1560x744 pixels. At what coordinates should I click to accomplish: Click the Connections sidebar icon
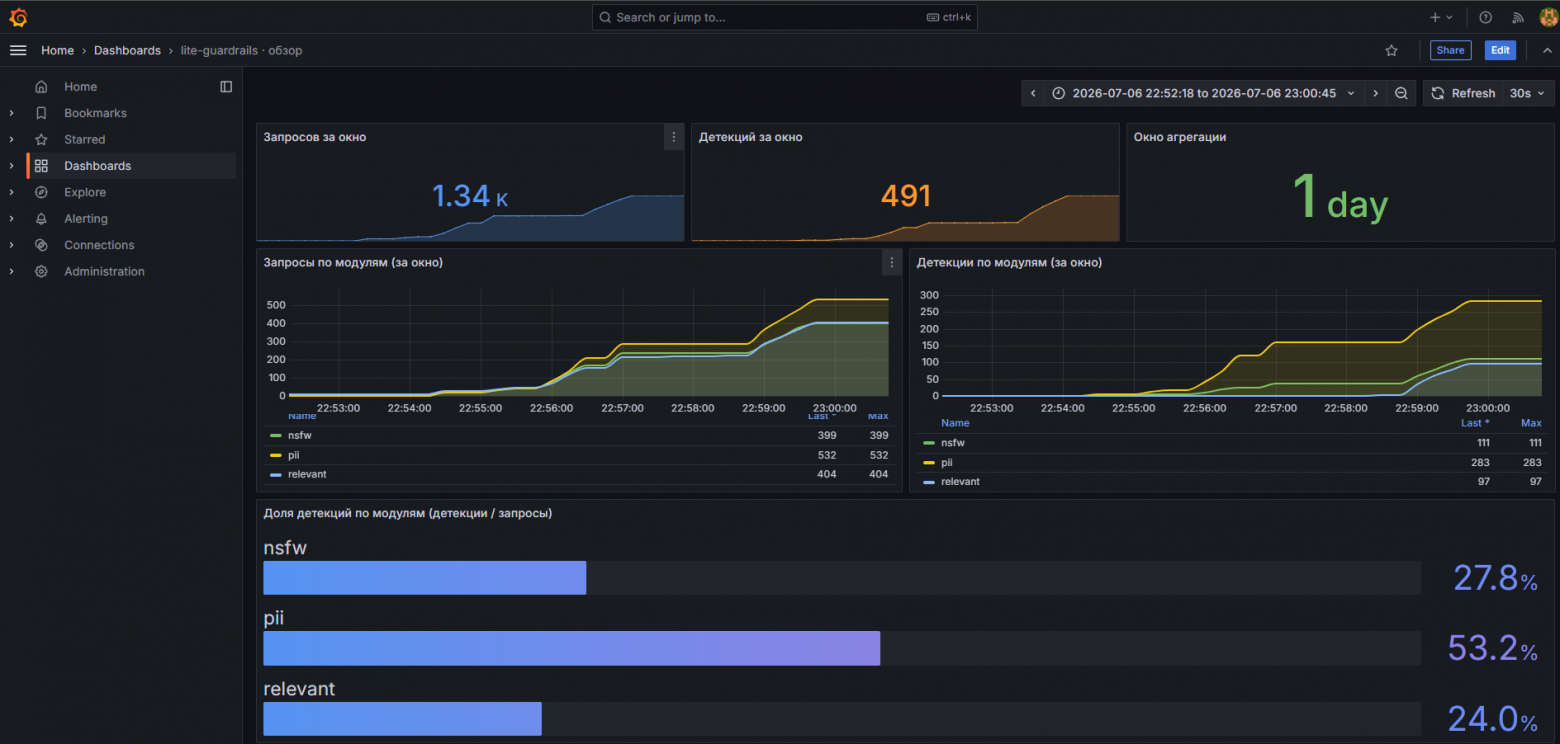(x=41, y=245)
